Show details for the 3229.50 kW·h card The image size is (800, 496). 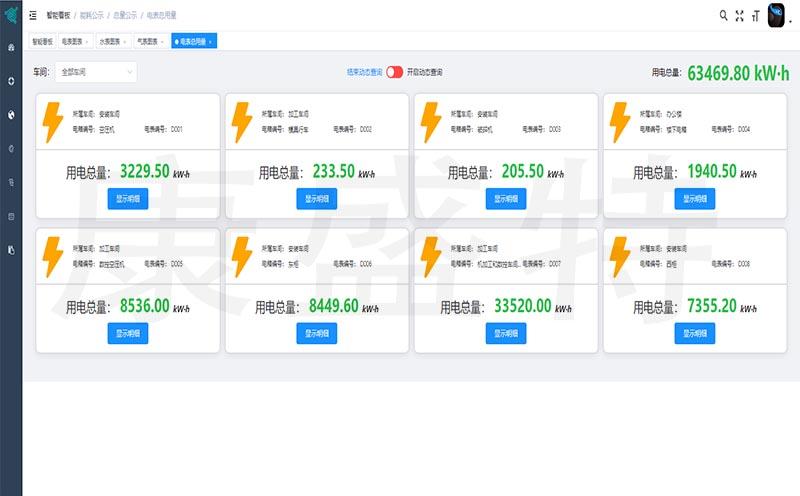(128, 199)
